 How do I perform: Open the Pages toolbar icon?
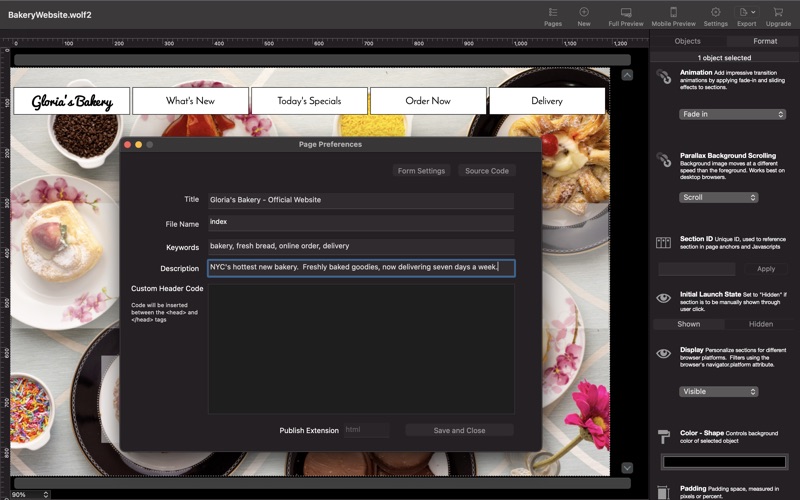tap(553, 12)
